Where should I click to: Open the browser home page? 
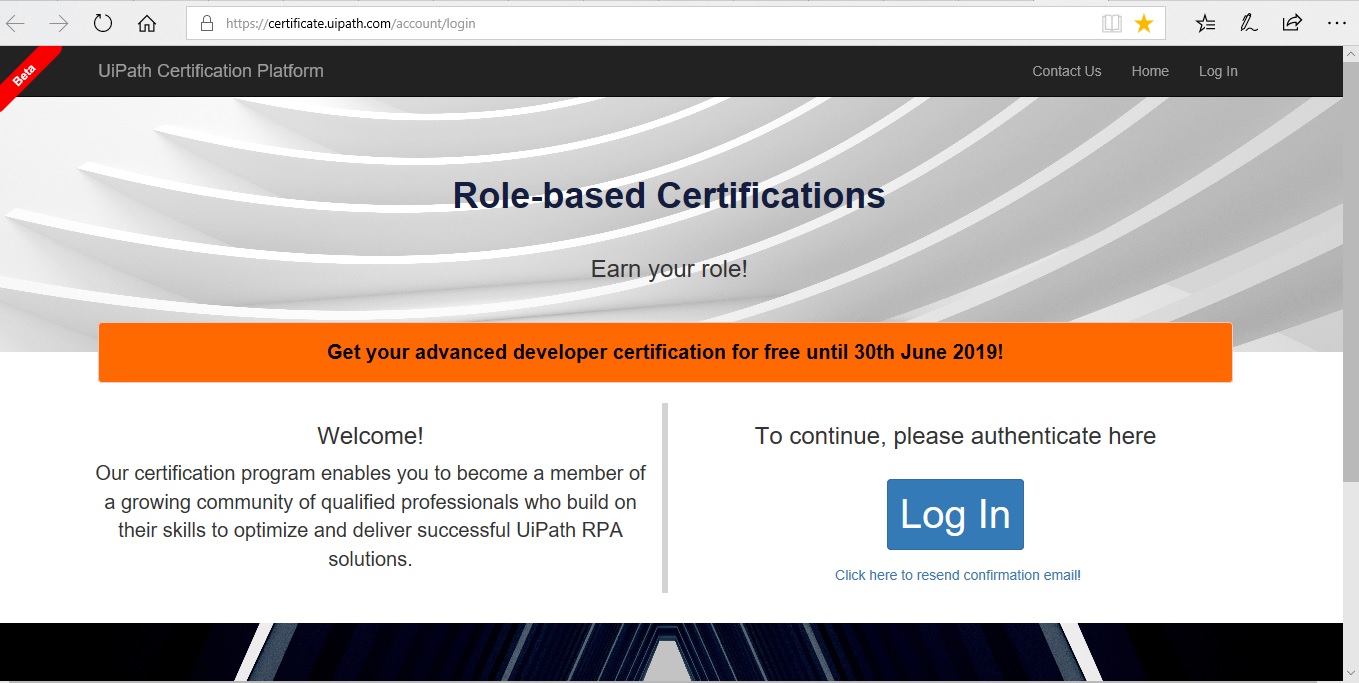tap(145, 22)
